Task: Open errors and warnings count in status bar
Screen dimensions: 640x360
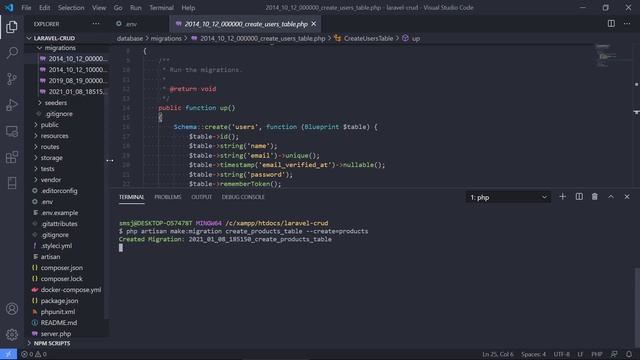Action: 34,354
